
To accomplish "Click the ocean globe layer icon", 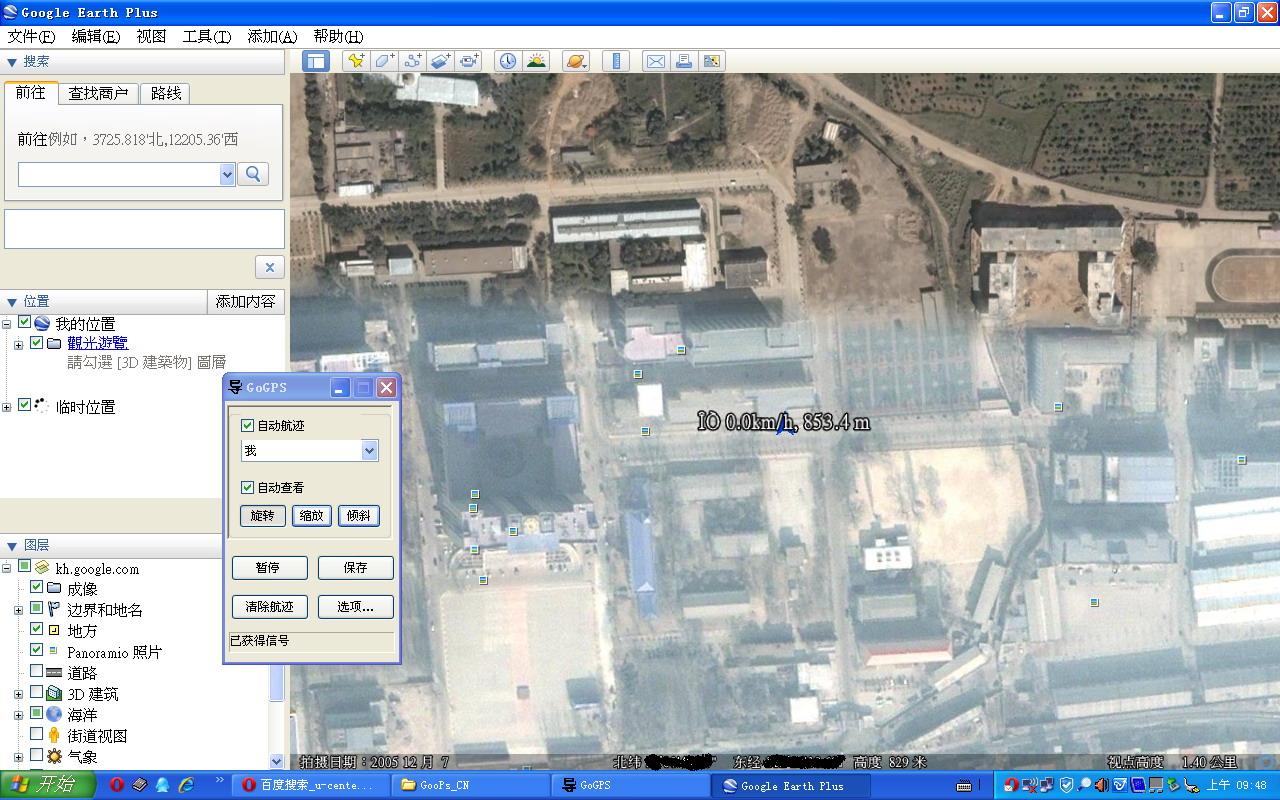I will [54, 714].
